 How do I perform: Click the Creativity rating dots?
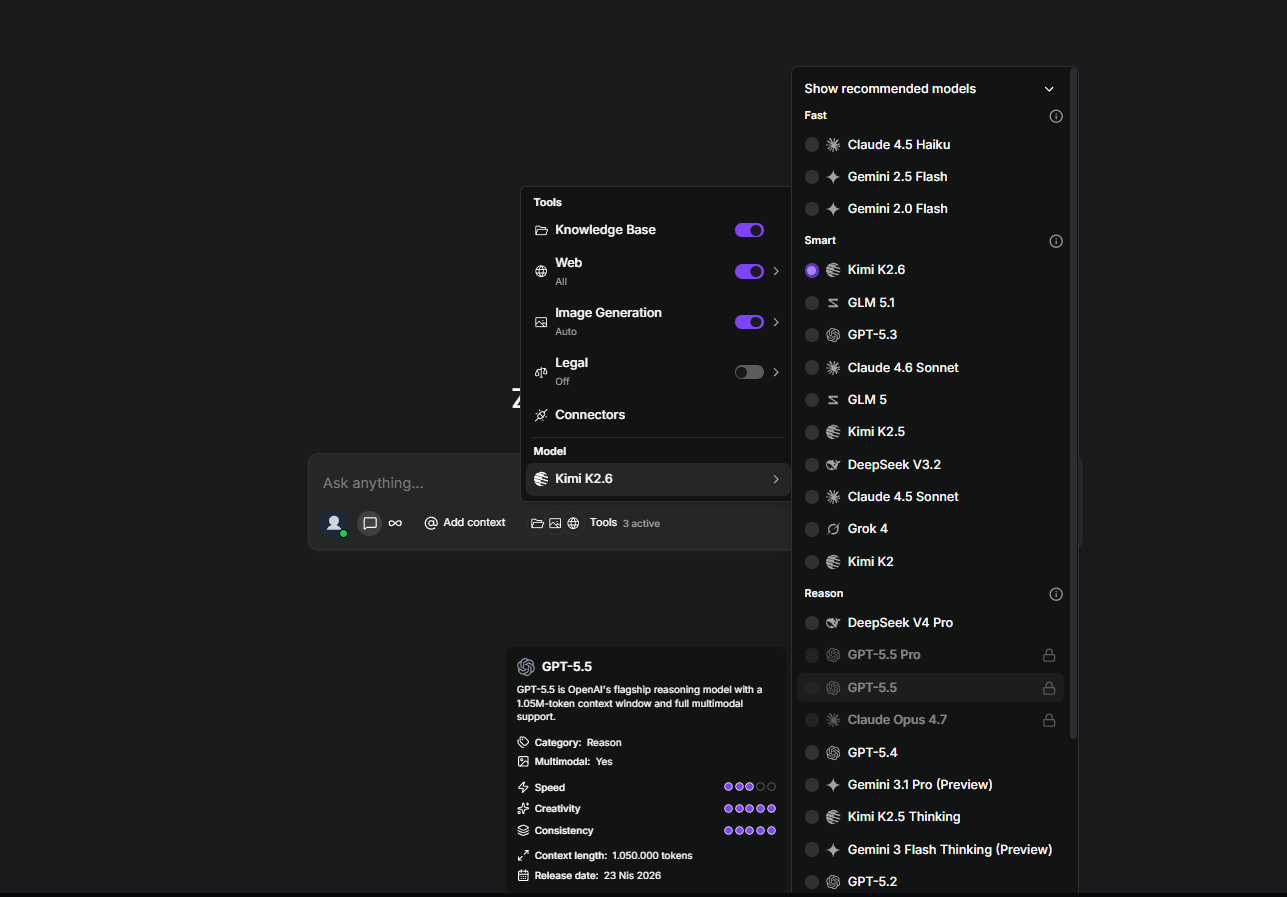click(750, 809)
